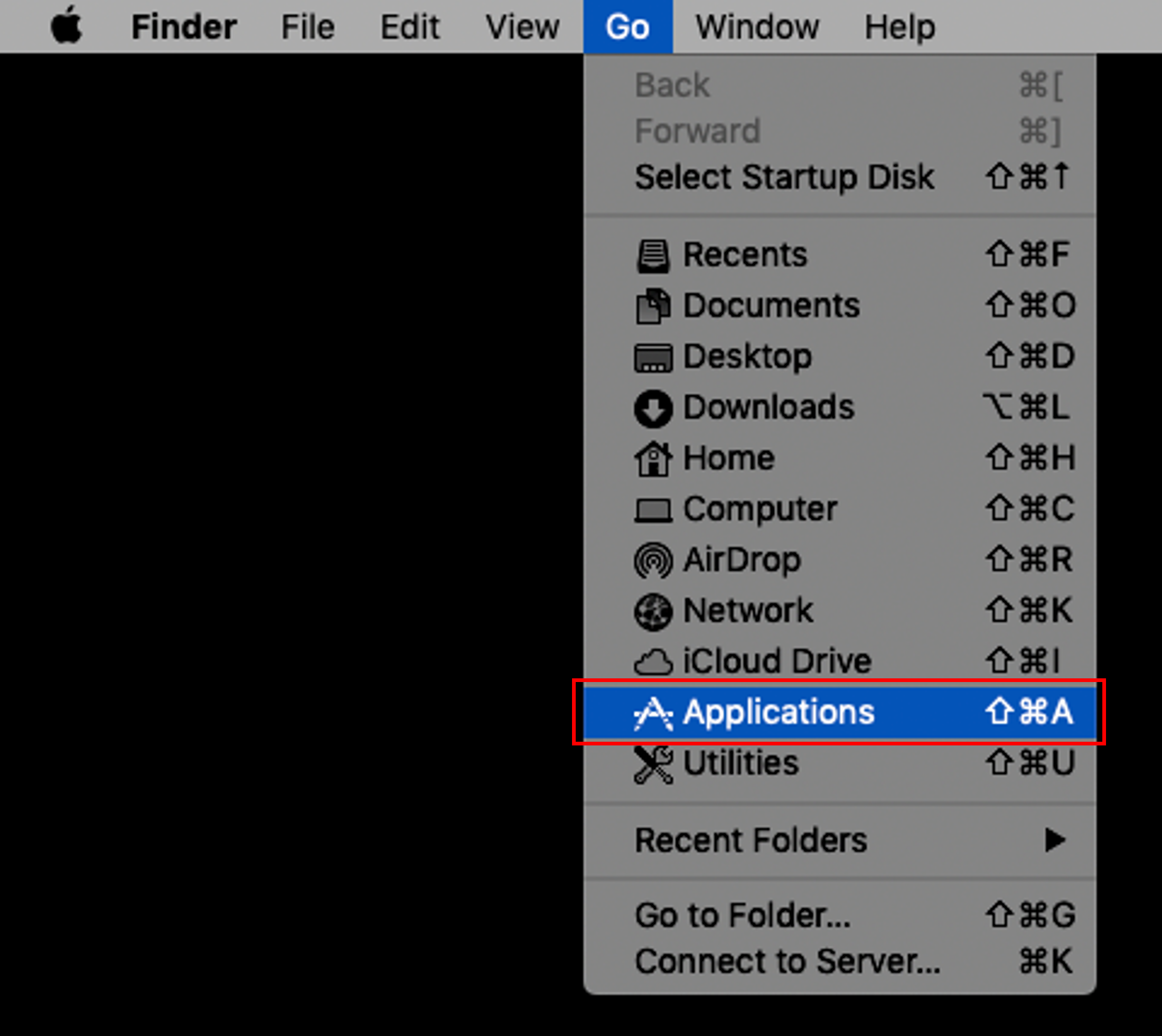The image size is (1162, 1036).
Task: Choose Go to Folder…
Action: 840,916
